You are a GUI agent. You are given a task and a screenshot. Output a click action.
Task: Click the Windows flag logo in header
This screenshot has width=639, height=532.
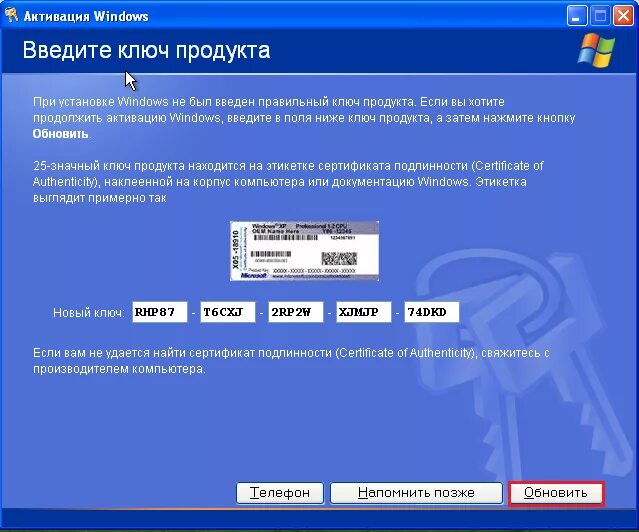tap(596, 51)
